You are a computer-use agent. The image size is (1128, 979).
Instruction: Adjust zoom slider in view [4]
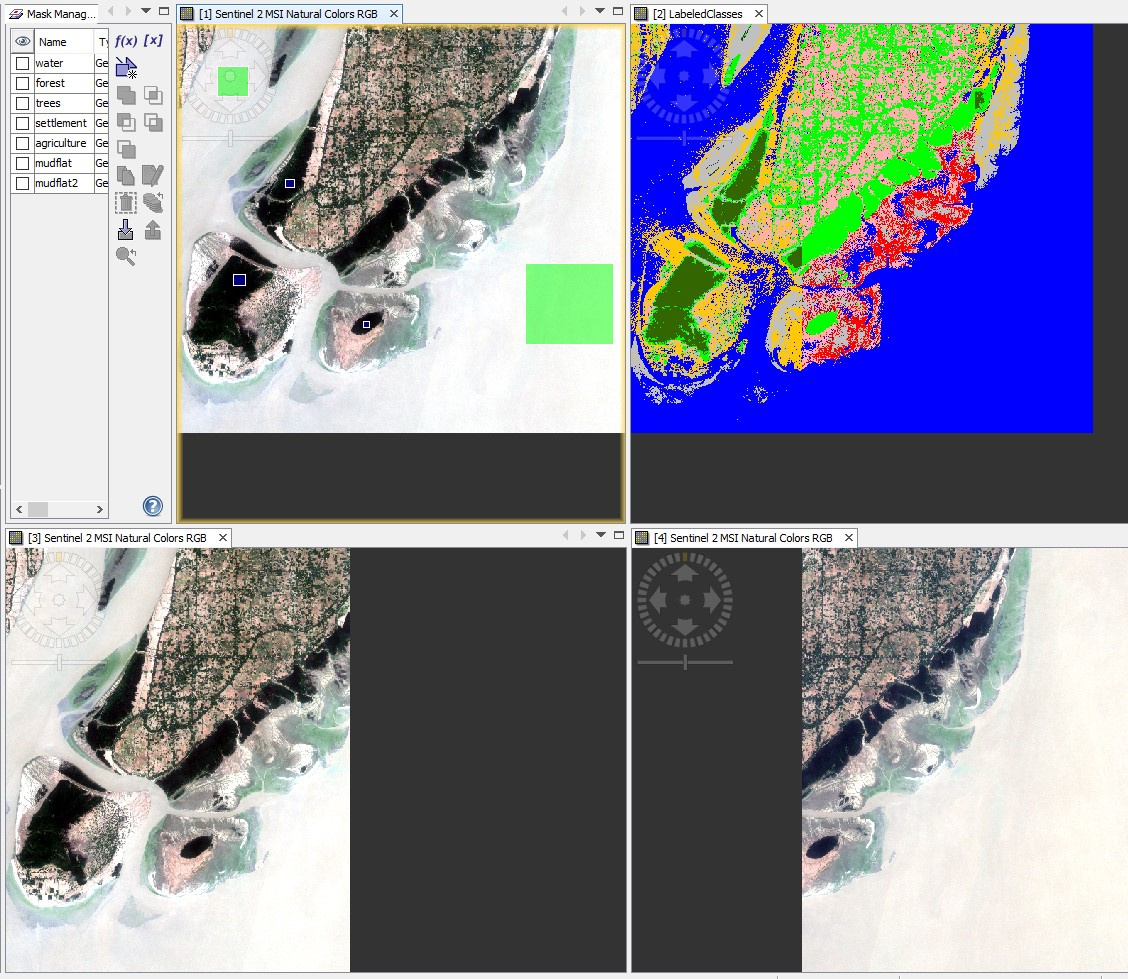(685, 662)
